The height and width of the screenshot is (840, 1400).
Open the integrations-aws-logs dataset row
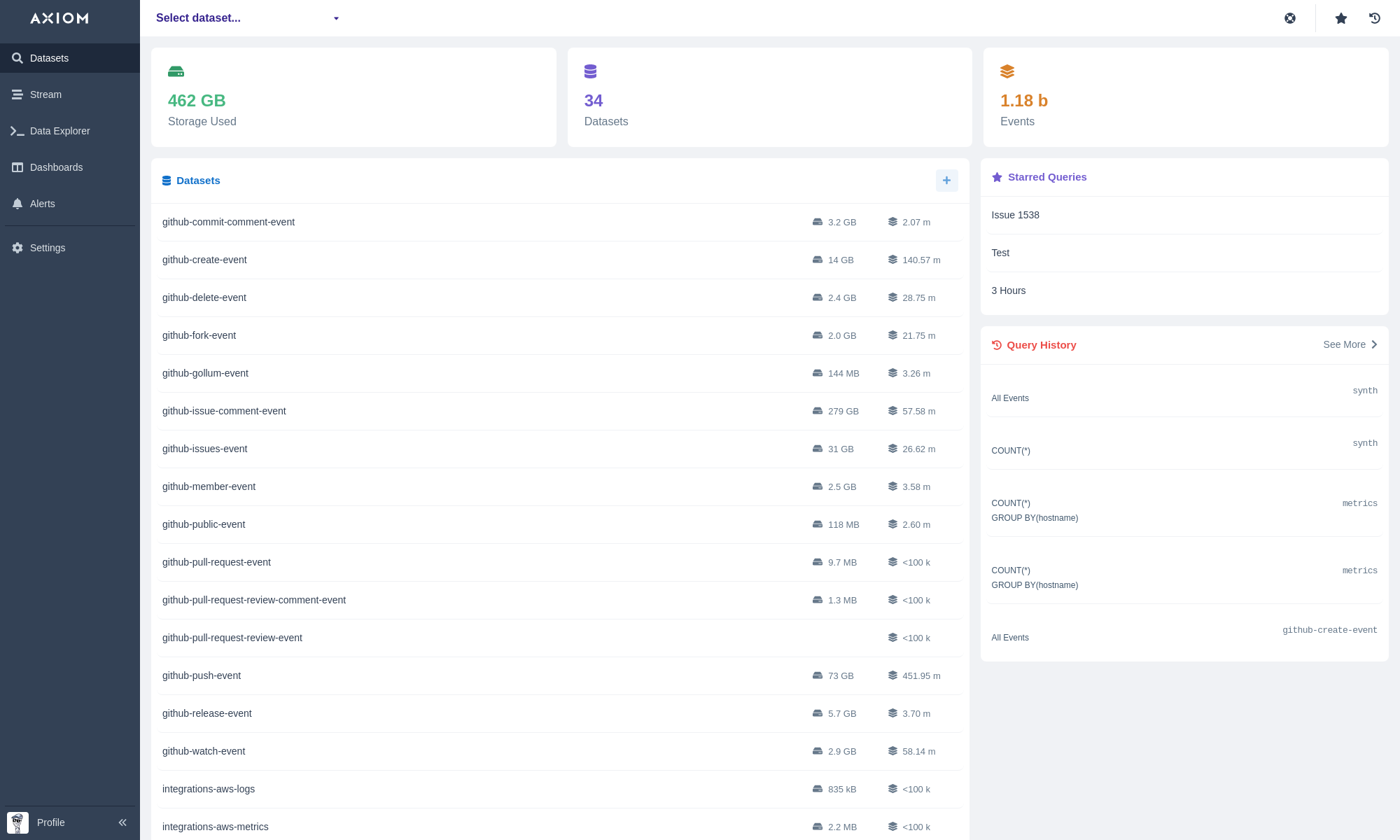pyautogui.click(x=209, y=789)
